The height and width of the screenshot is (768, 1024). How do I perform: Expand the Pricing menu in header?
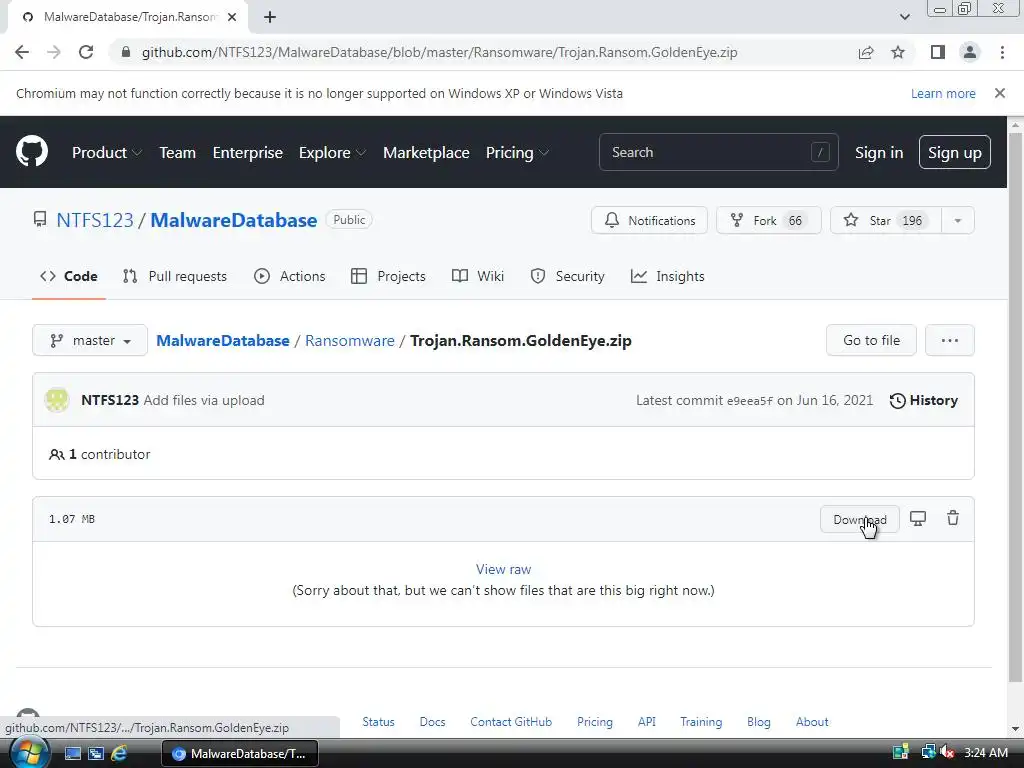pos(517,152)
